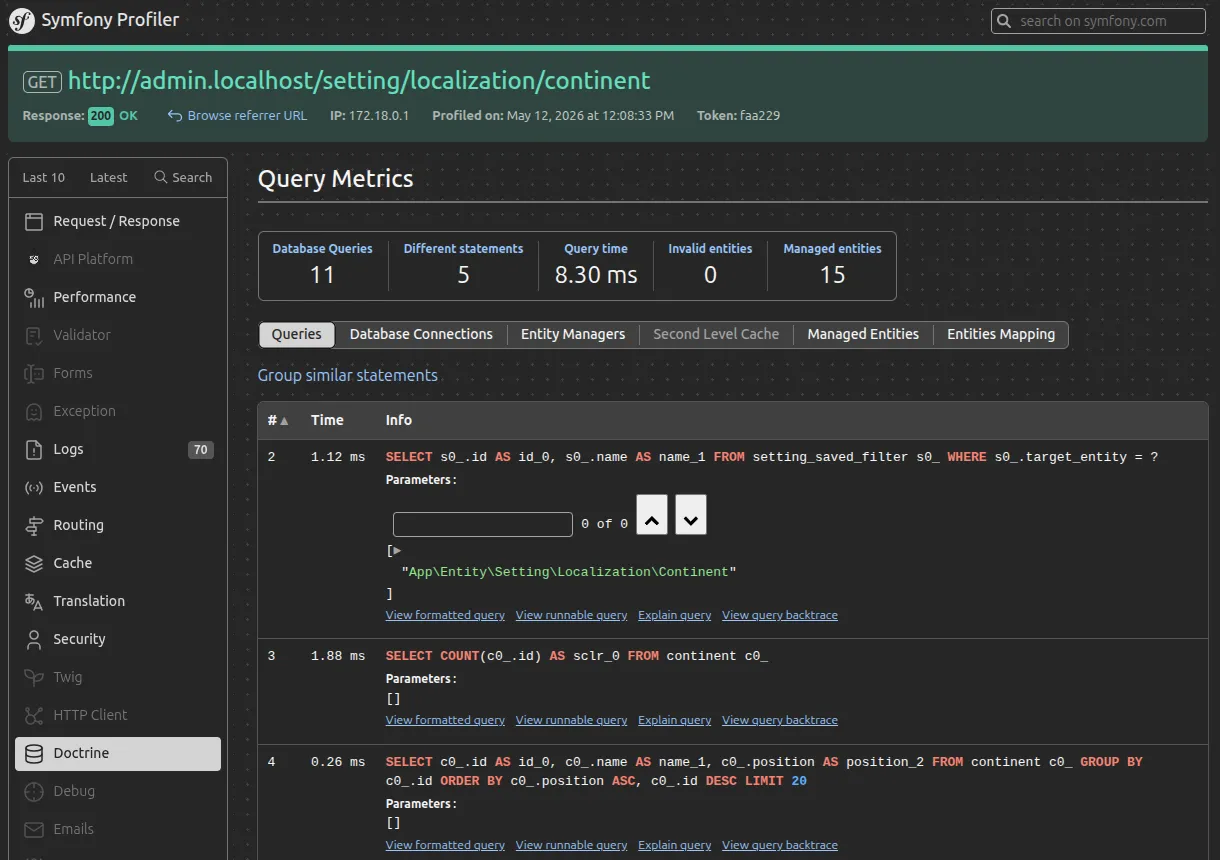Click the Time column header

[327, 420]
